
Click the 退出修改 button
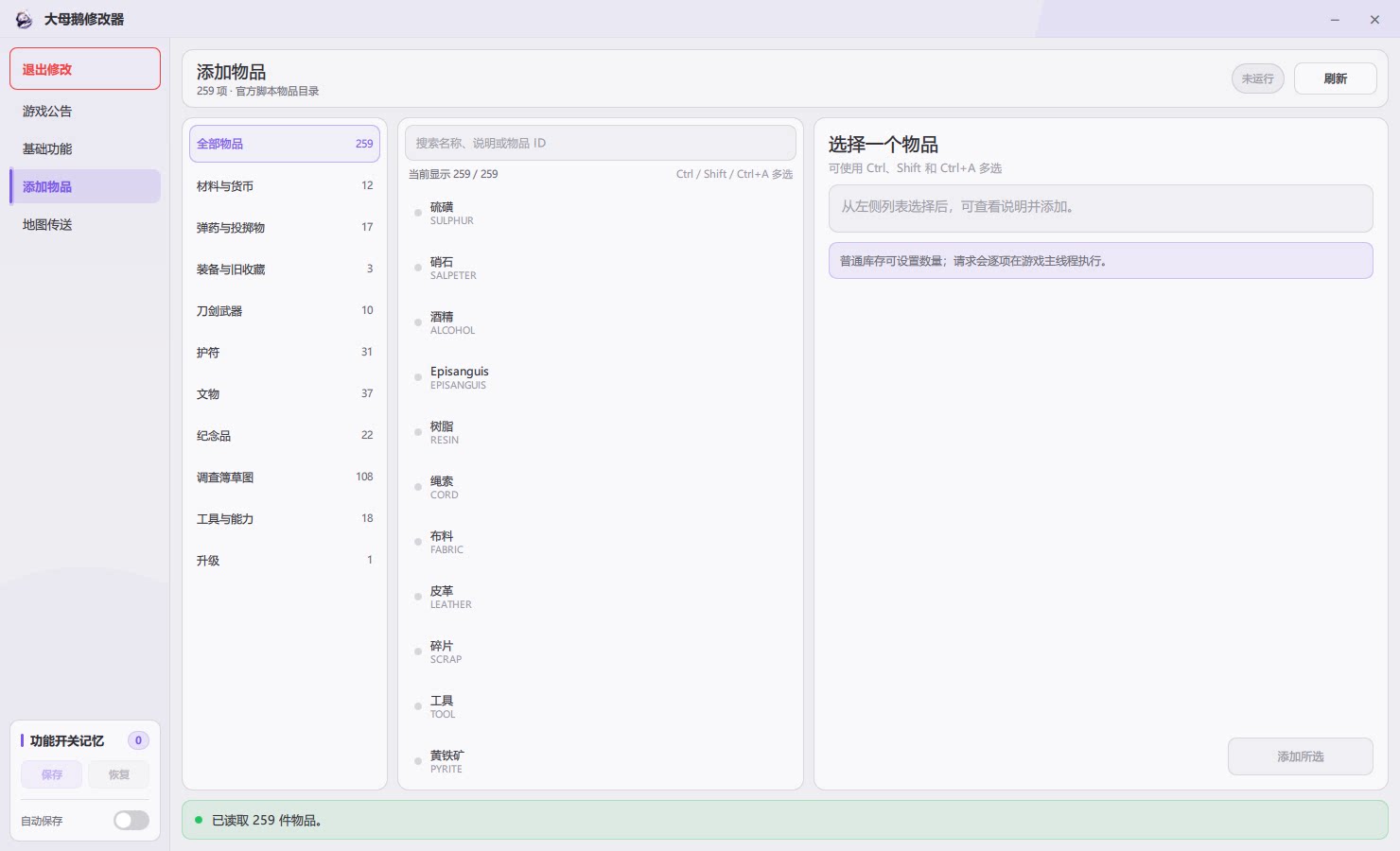point(85,69)
